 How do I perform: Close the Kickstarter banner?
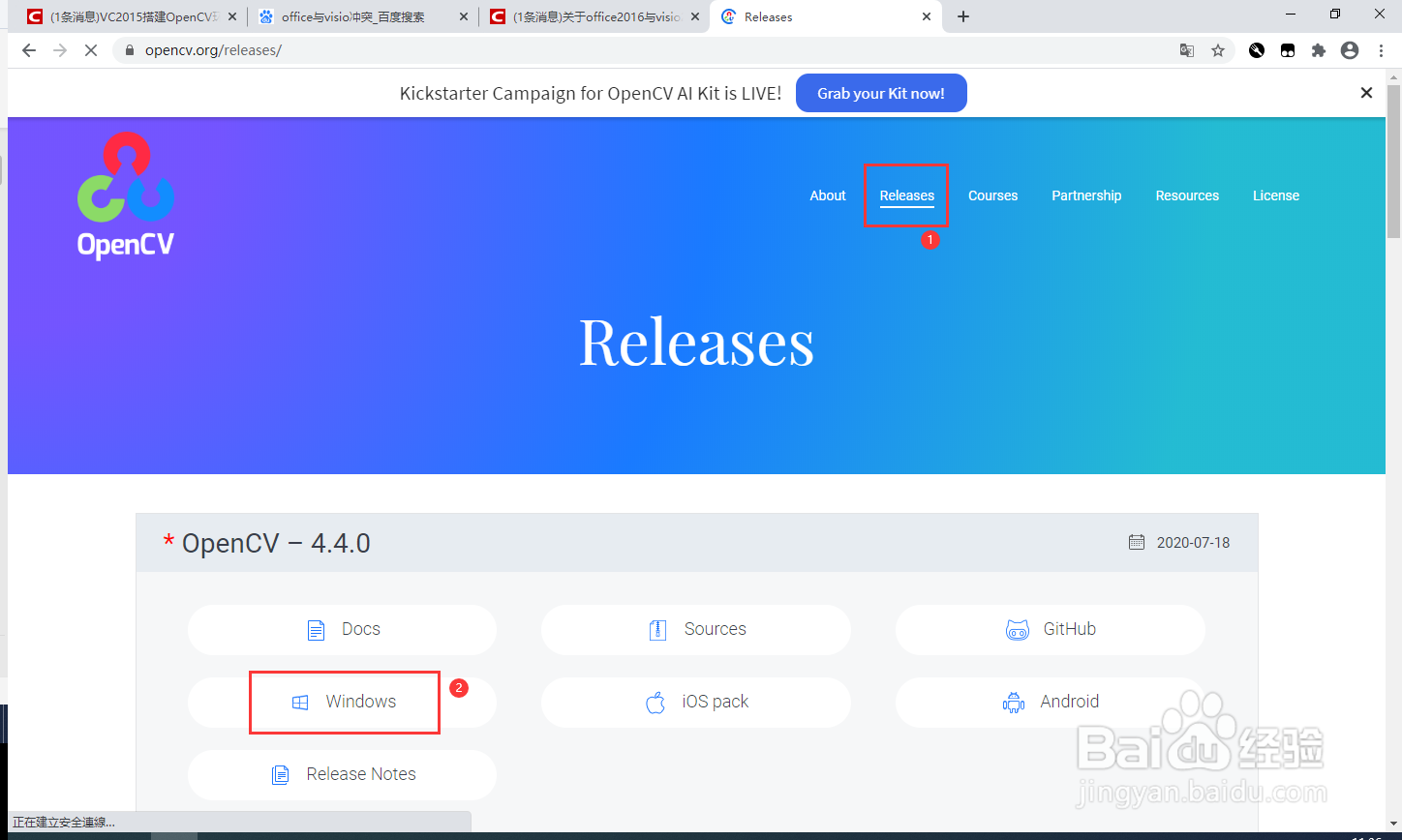pos(1366,93)
